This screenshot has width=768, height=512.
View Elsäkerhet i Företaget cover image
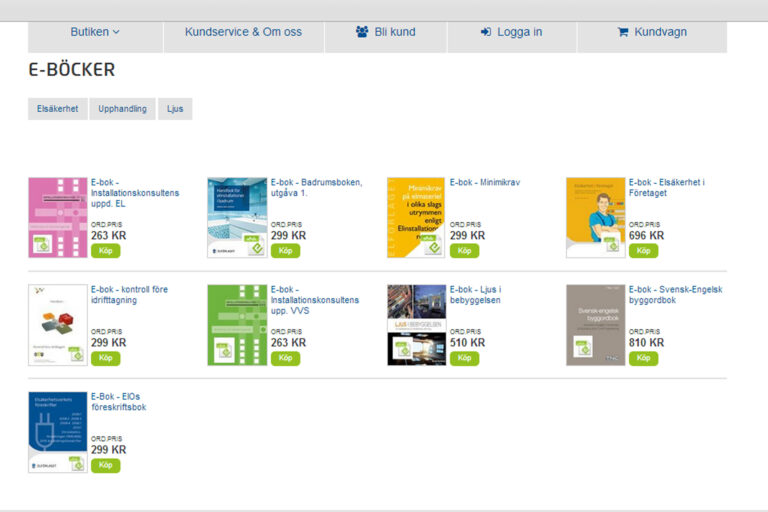(595, 218)
